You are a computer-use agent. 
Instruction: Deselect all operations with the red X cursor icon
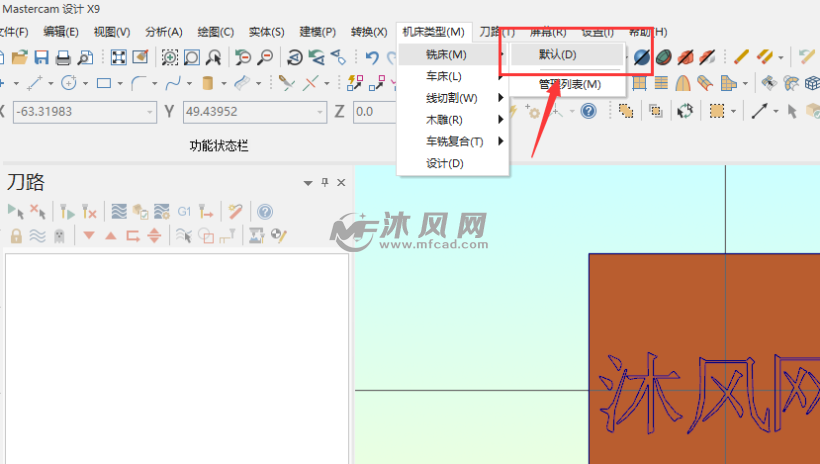[38, 212]
